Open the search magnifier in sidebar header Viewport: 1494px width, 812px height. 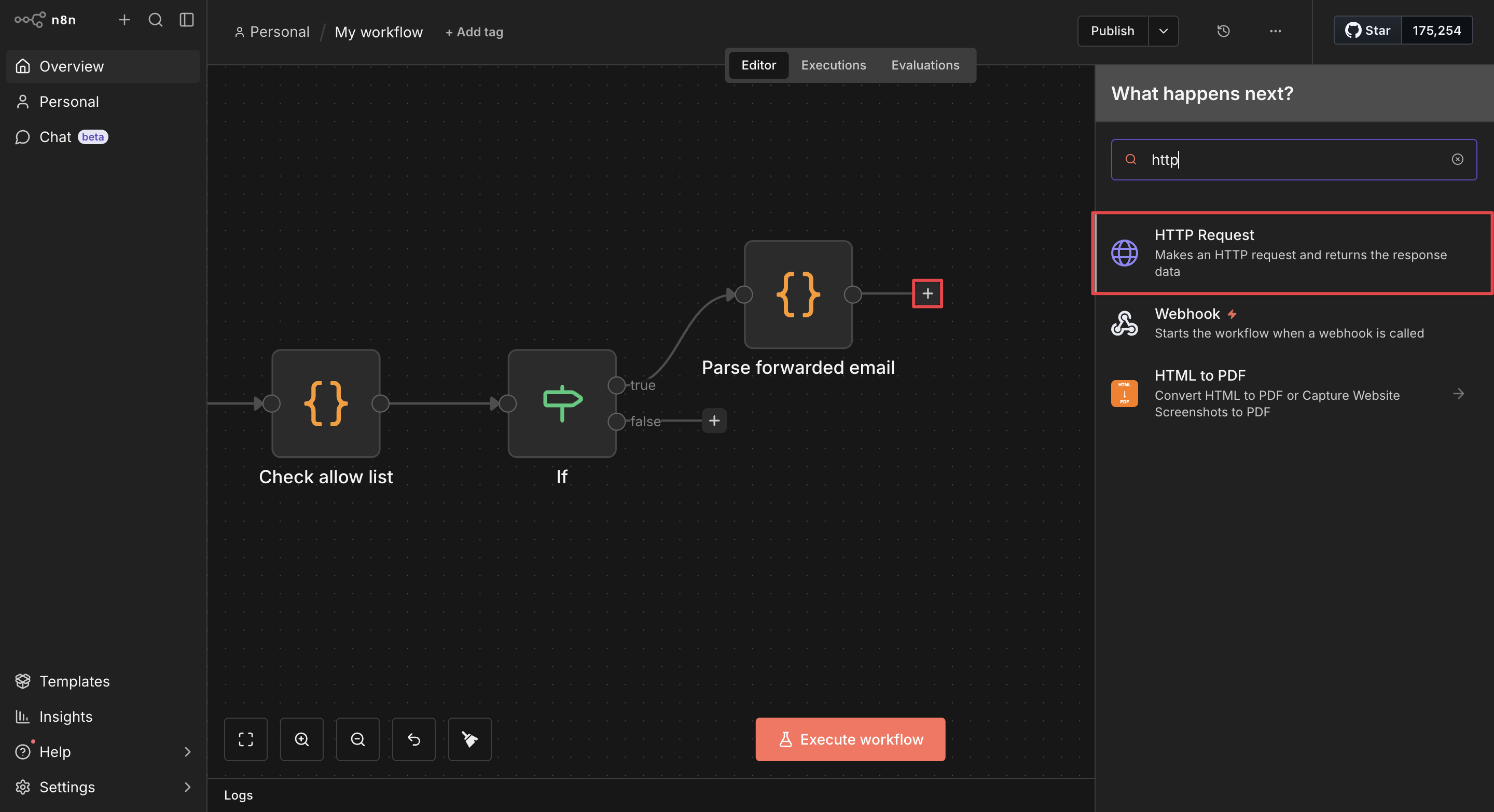click(155, 20)
